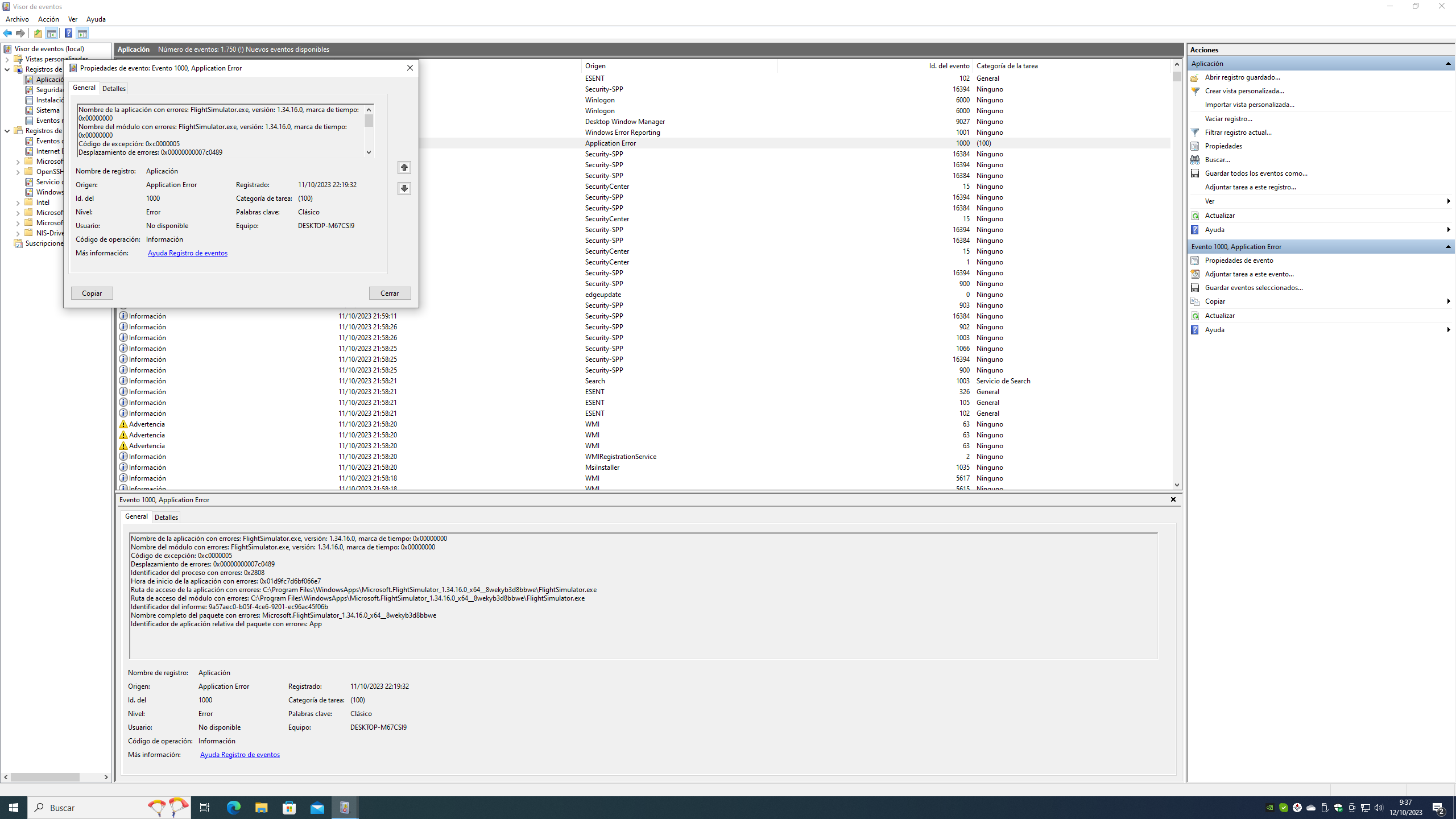This screenshot has width=1456, height=819.
Task: Sort by Id. del evento column header
Action: 875,66
